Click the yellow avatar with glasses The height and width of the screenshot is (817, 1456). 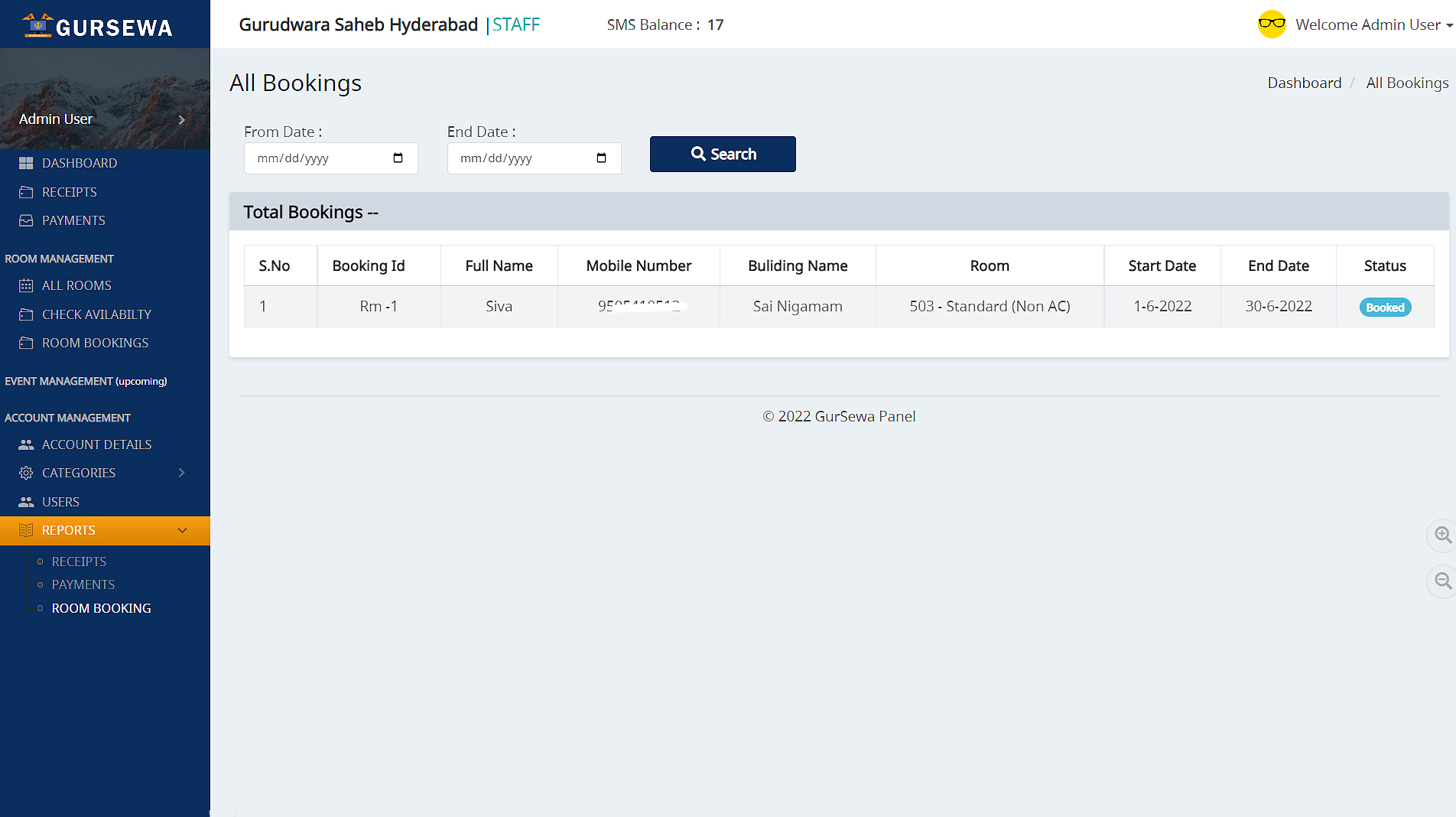point(1272,24)
